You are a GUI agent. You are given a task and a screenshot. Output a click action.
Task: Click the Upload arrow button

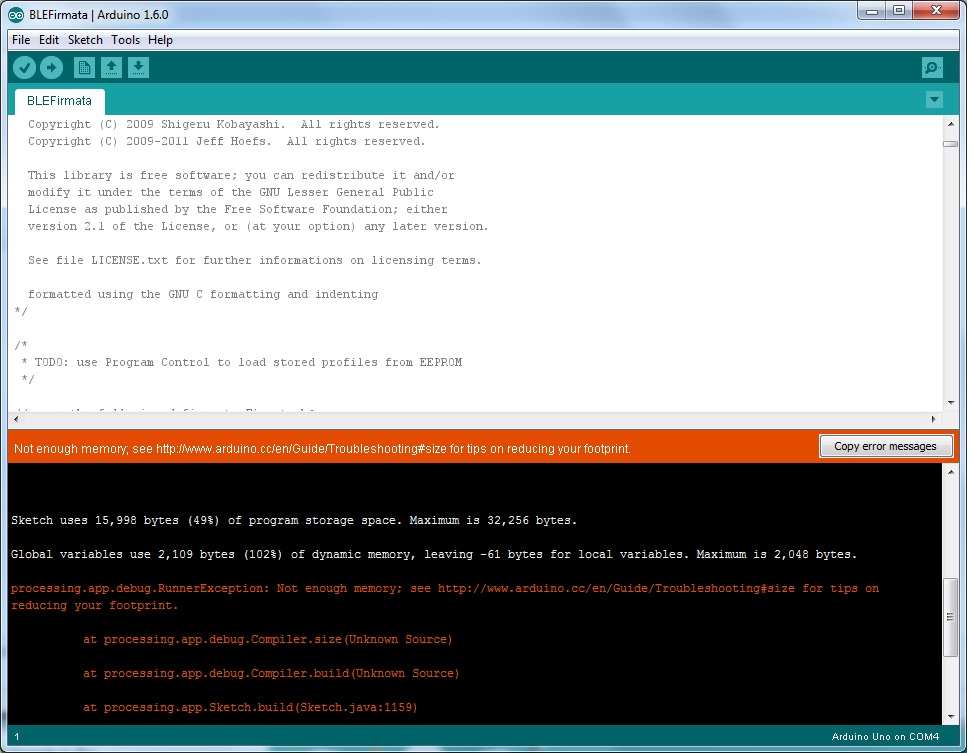[x=51, y=67]
